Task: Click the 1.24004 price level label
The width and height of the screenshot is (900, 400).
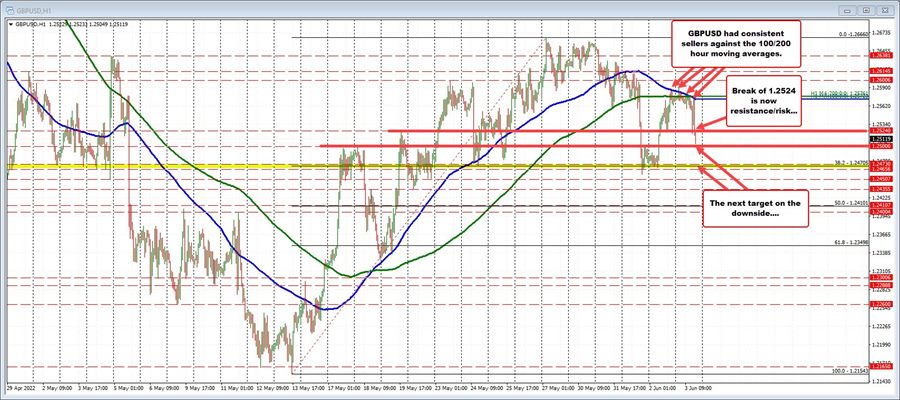Action: click(880, 211)
